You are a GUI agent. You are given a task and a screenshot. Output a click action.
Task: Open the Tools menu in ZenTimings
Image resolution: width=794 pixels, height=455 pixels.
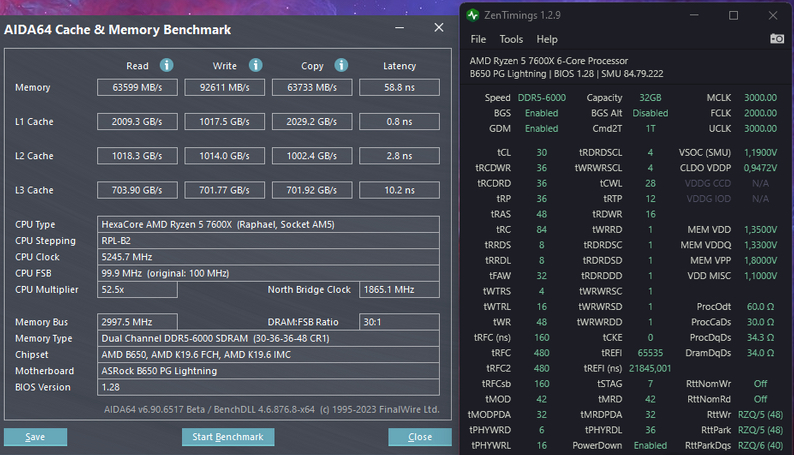point(511,39)
